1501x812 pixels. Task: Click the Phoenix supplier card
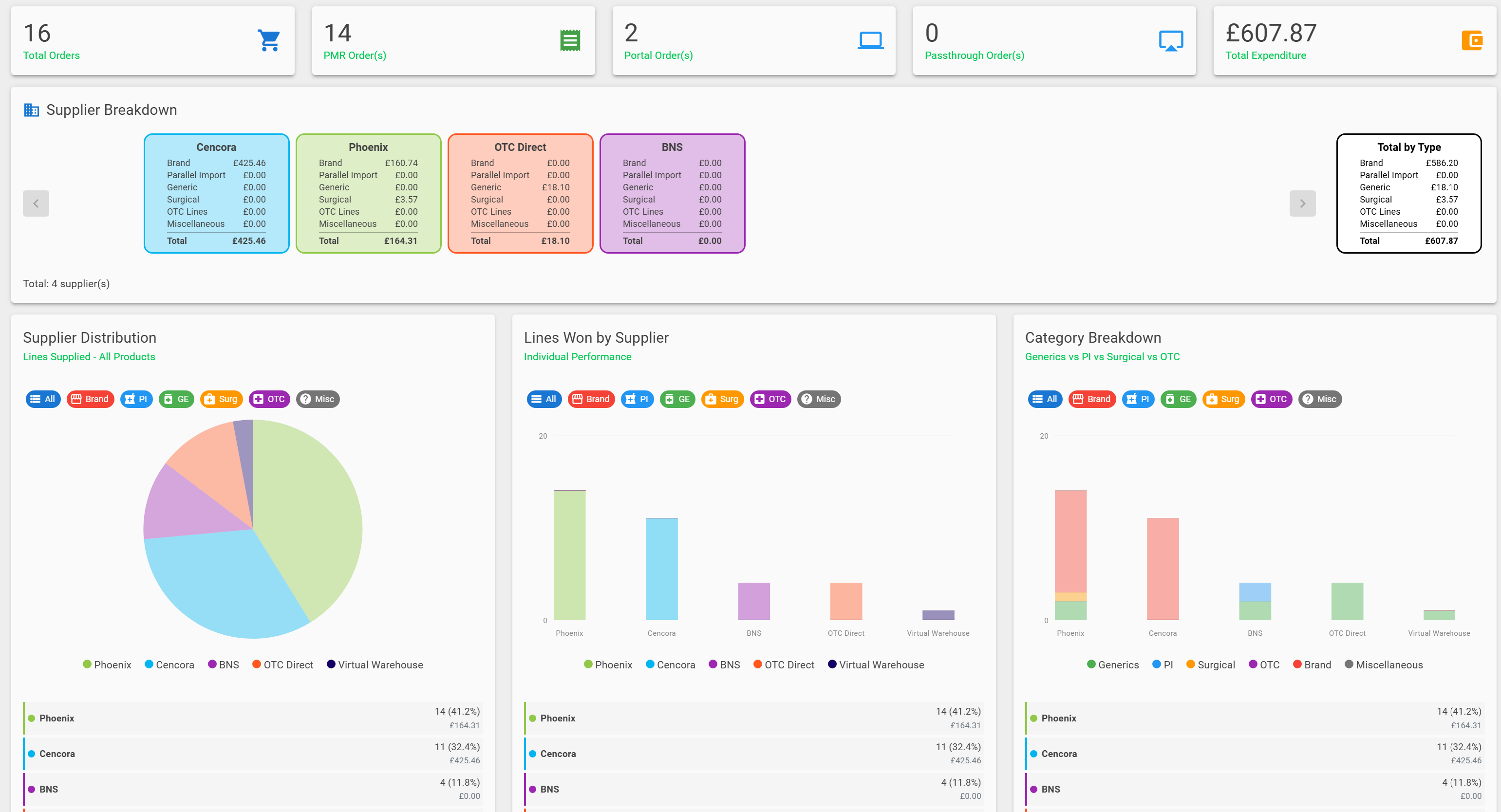(368, 193)
